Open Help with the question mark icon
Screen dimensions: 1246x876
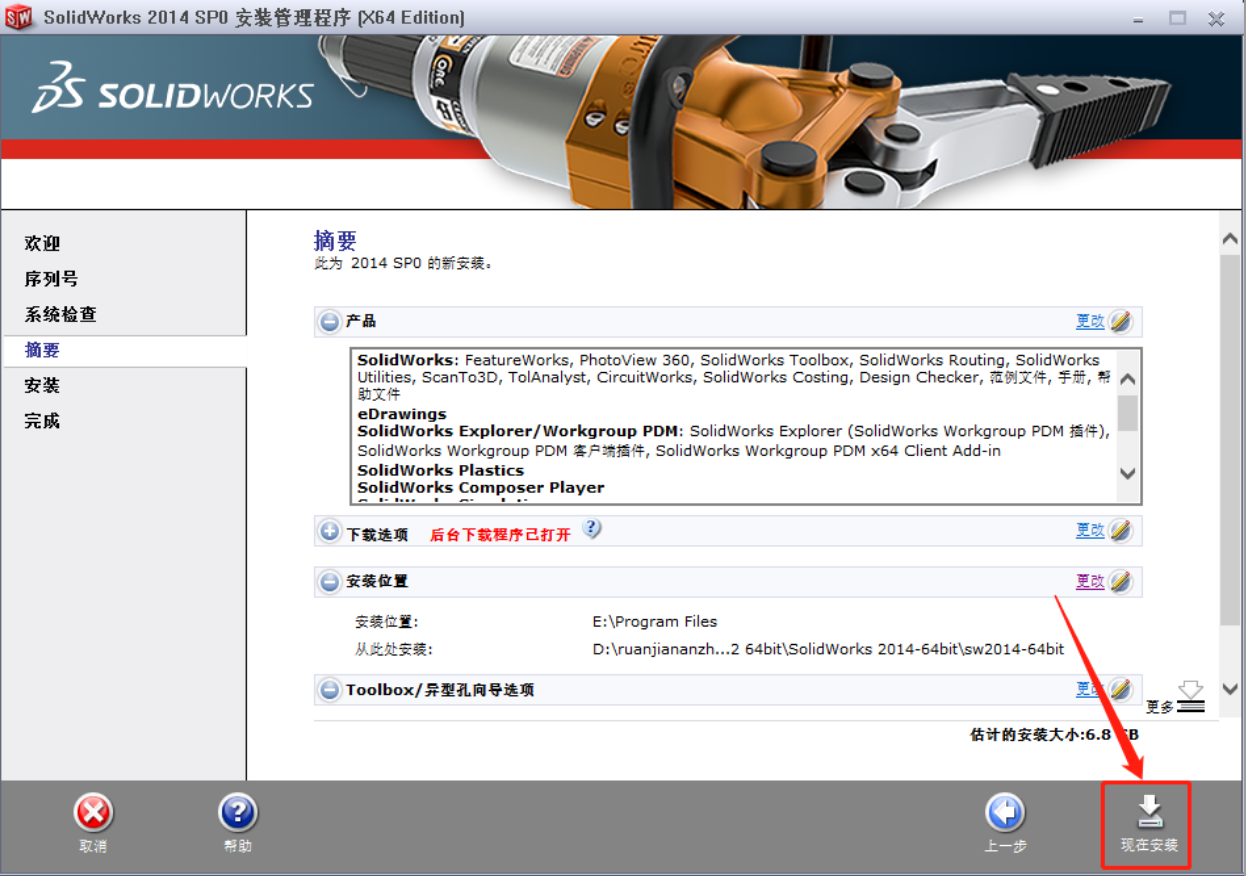pyautogui.click(x=238, y=813)
